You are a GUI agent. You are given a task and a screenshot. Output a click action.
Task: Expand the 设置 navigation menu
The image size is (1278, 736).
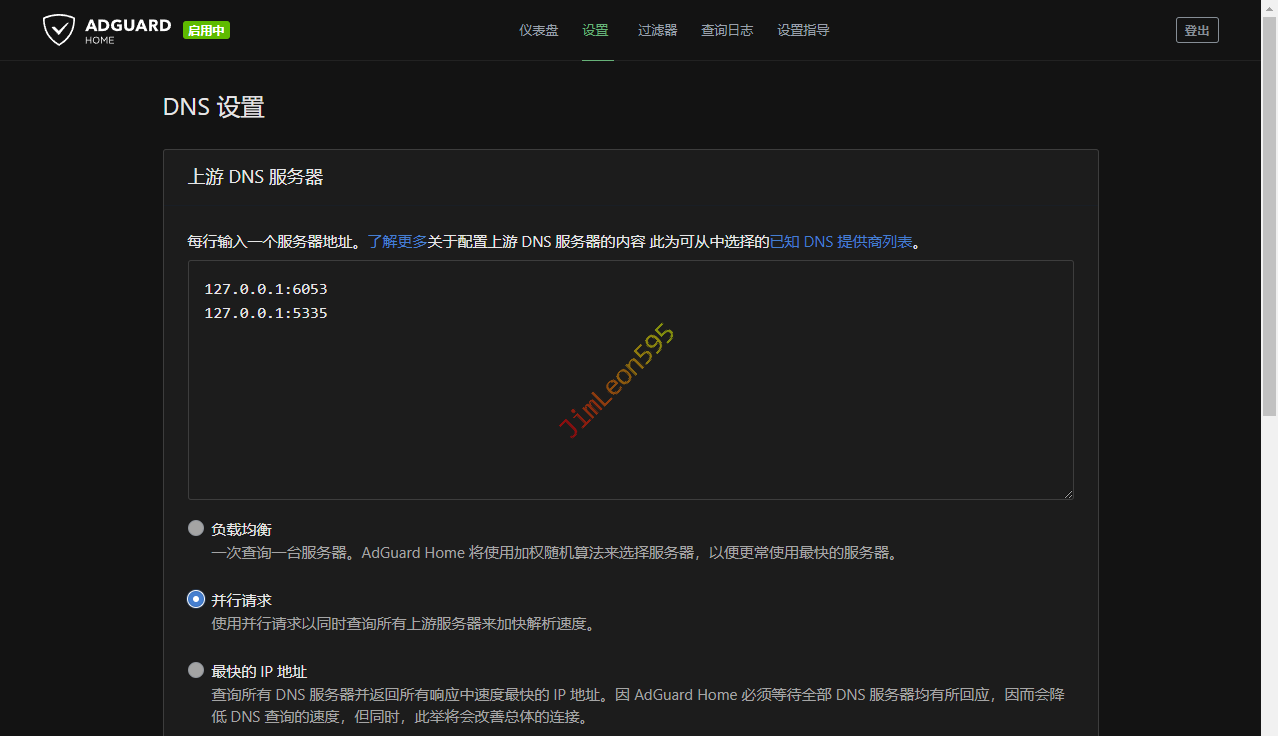596,30
